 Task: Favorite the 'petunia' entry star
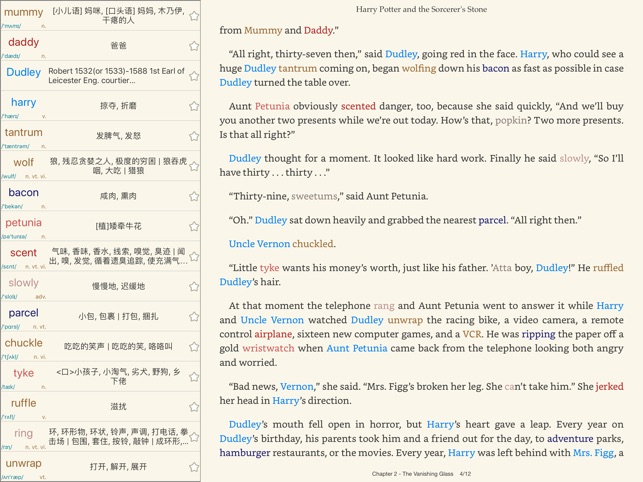(194, 226)
